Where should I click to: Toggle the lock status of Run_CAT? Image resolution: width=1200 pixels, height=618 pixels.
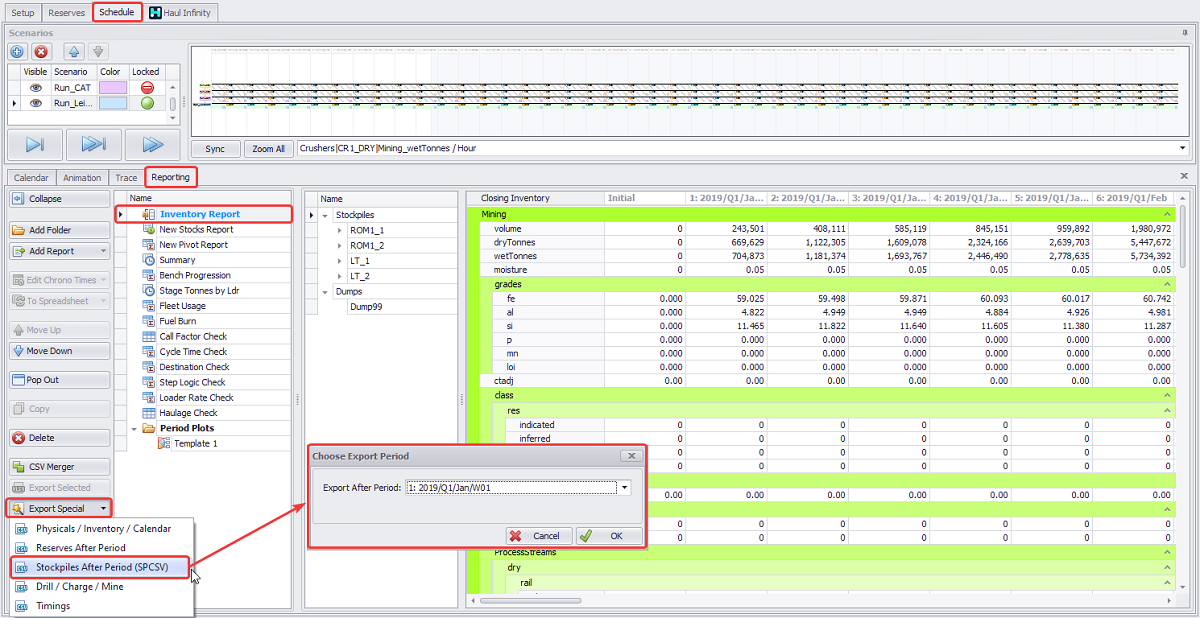tap(147, 88)
